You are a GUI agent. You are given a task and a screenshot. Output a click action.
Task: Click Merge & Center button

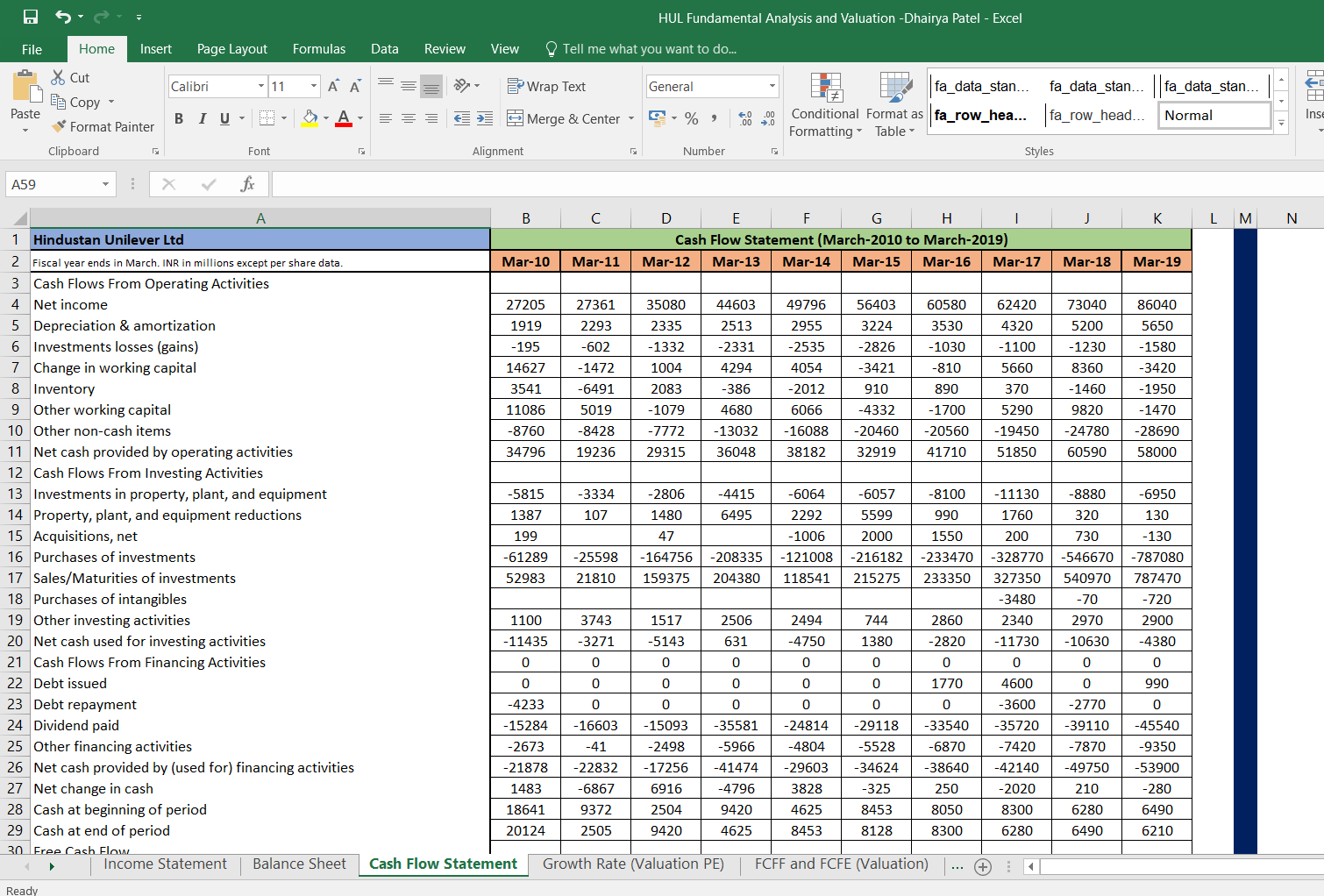click(564, 118)
